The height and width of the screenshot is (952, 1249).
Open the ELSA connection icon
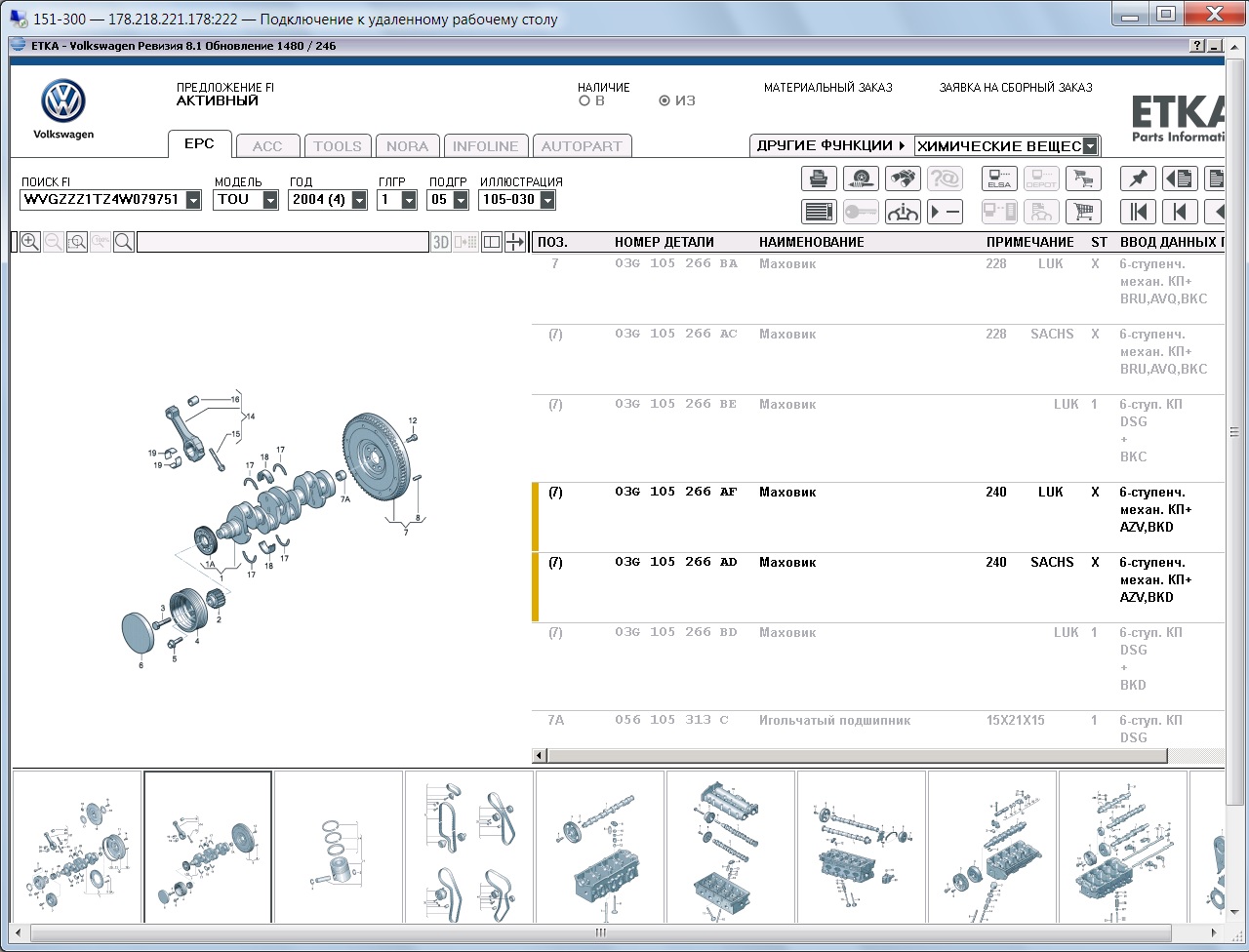(999, 178)
